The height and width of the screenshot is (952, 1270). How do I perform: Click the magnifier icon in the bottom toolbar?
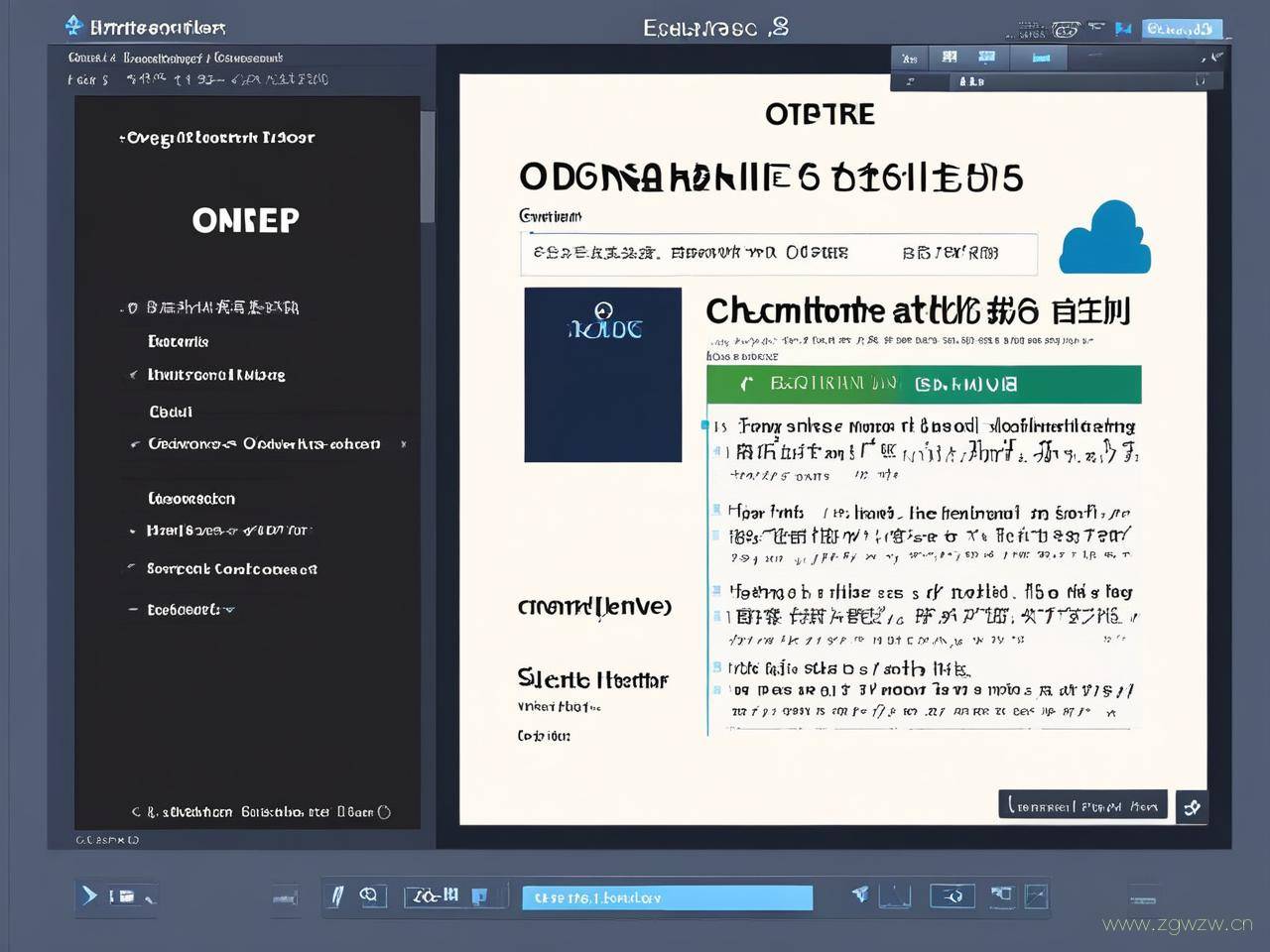[368, 895]
